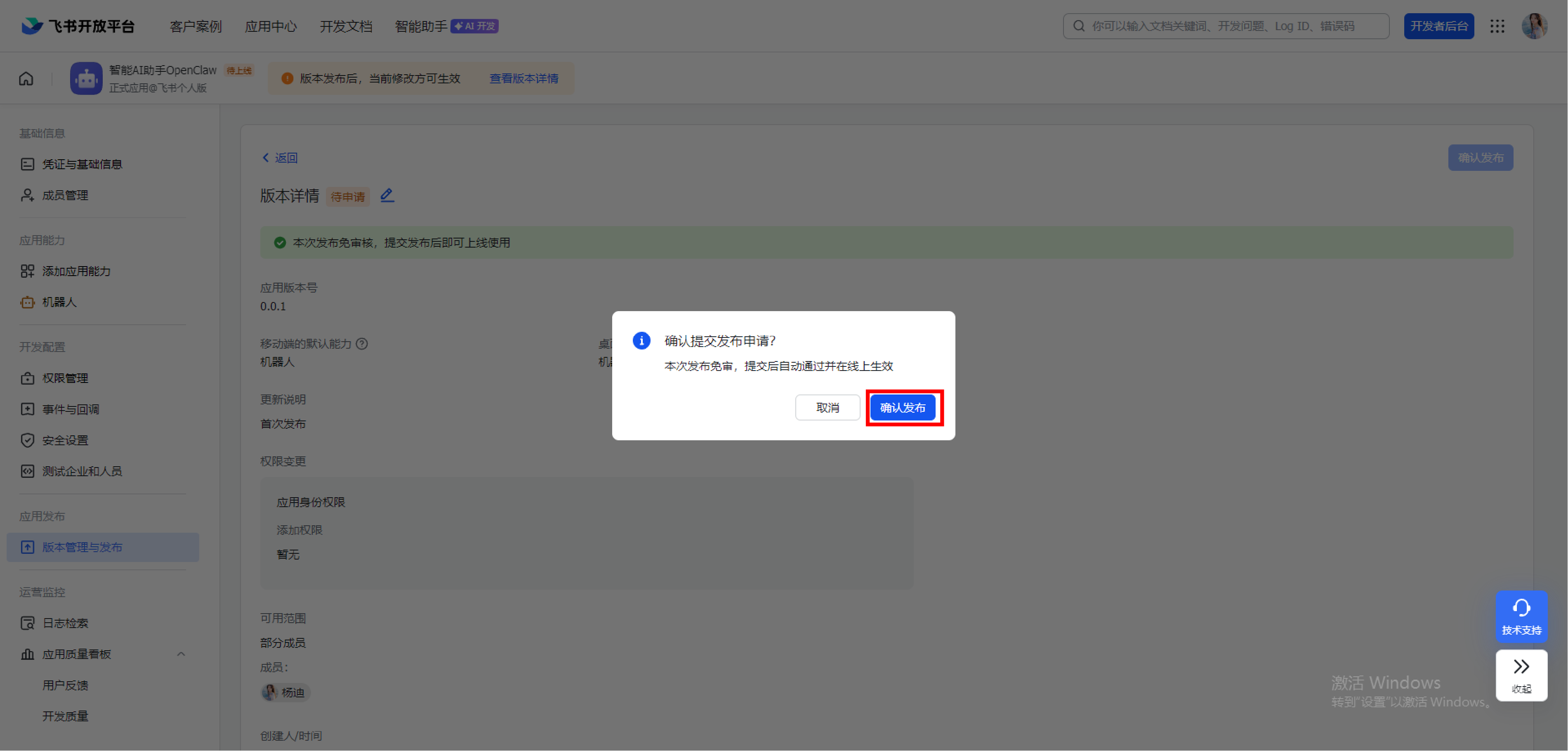This screenshot has width=1568, height=751.
Task: Collapse the 应用质量看板 sidebar section
Action: [x=181, y=654]
